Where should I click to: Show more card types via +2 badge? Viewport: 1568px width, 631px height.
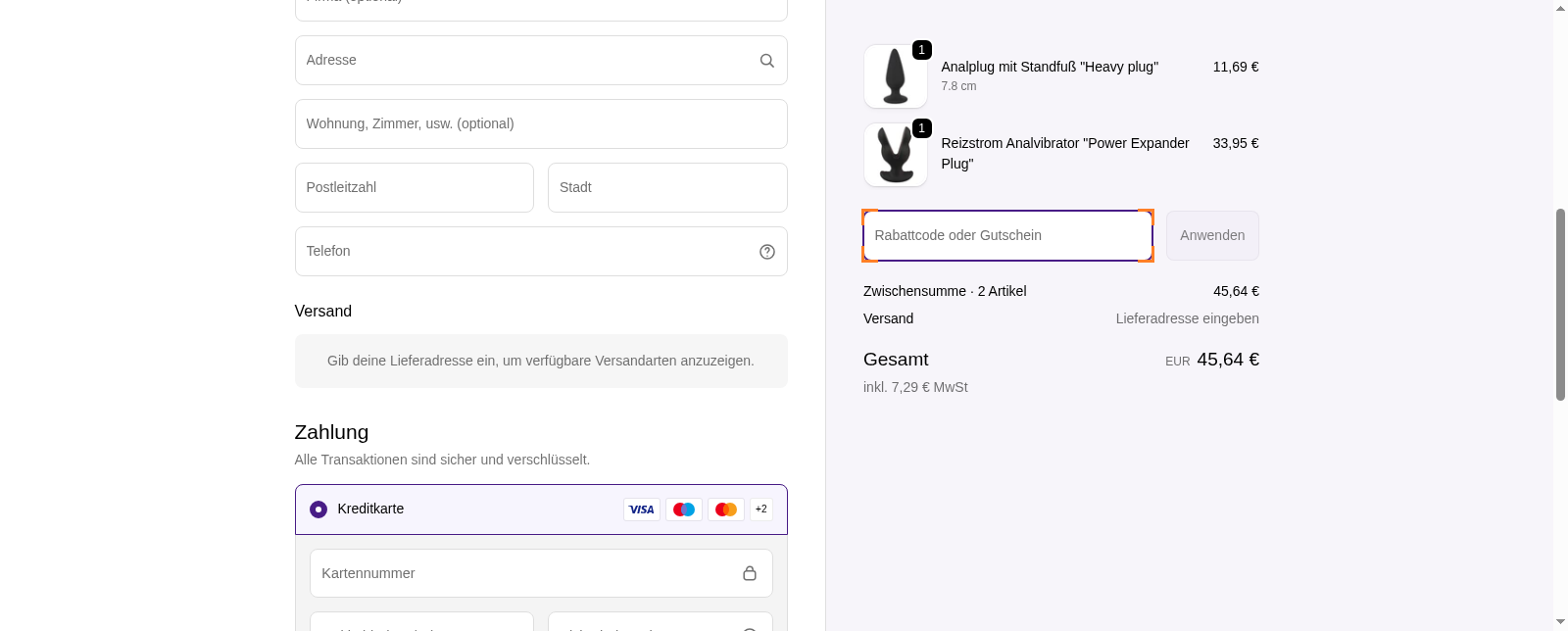[760, 510]
